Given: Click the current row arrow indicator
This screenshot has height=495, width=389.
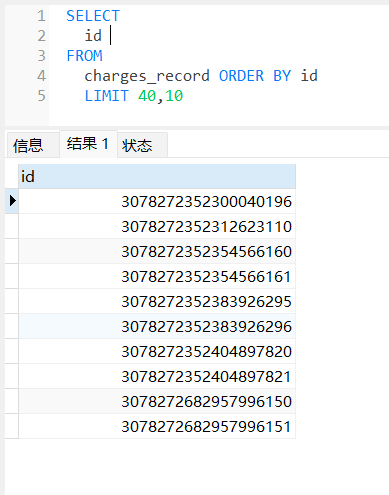Looking at the screenshot, I should (x=13, y=201).
